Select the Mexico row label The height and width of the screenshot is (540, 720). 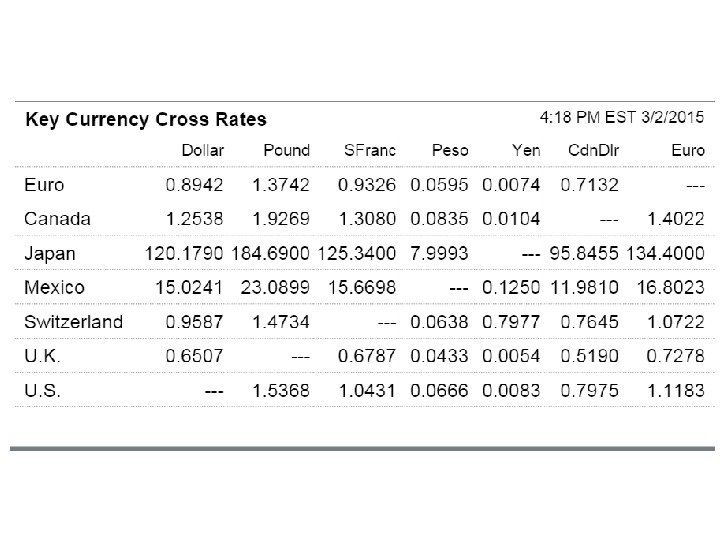pyautogui.click(x=53, y=287)
